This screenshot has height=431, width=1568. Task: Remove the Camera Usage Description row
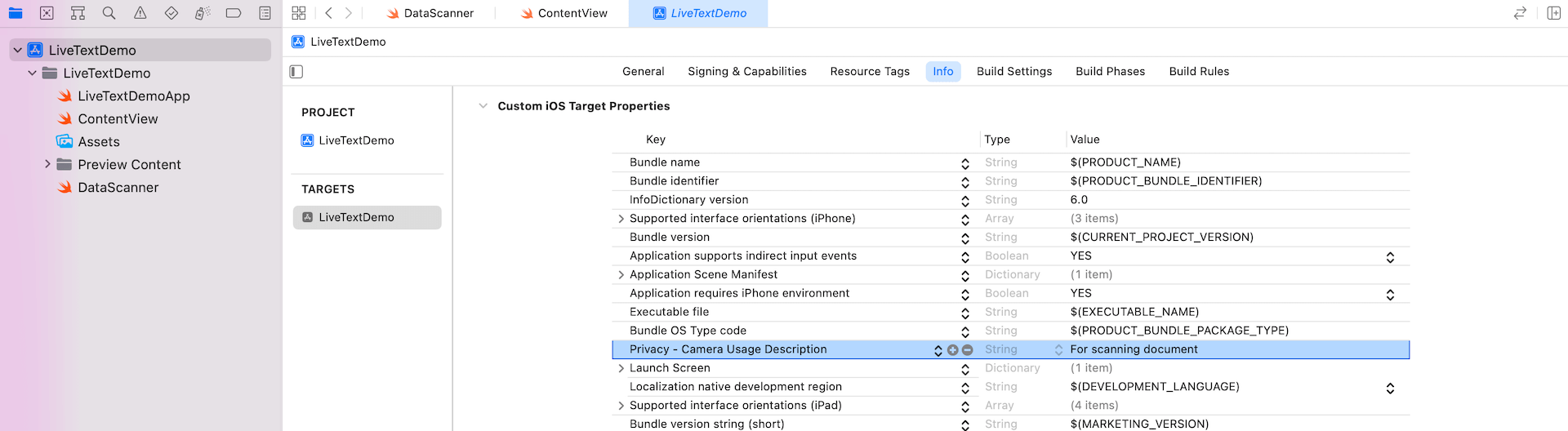click(967, 350)
